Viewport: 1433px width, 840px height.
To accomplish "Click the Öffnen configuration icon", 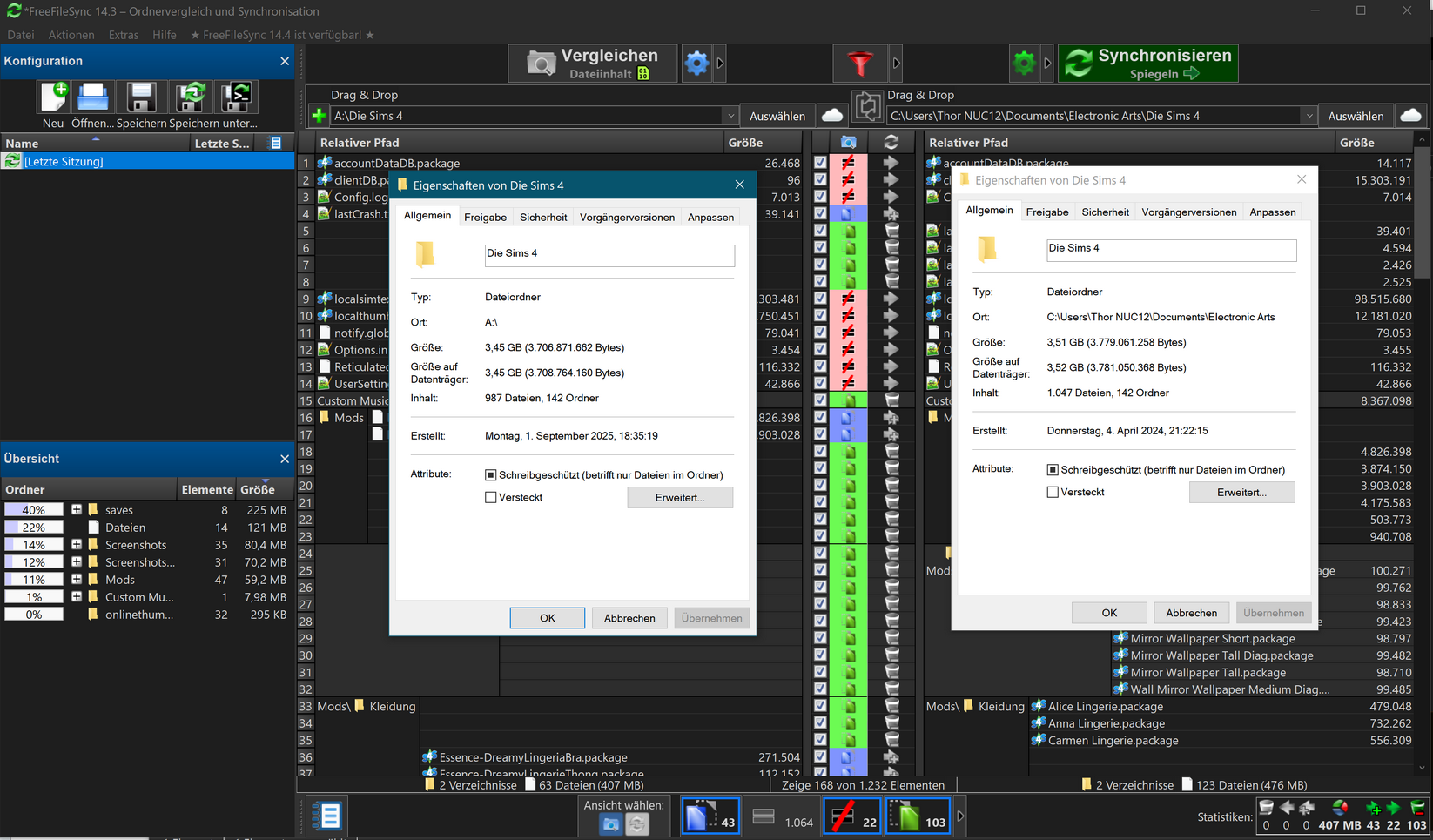I will (x=93, y=97).
